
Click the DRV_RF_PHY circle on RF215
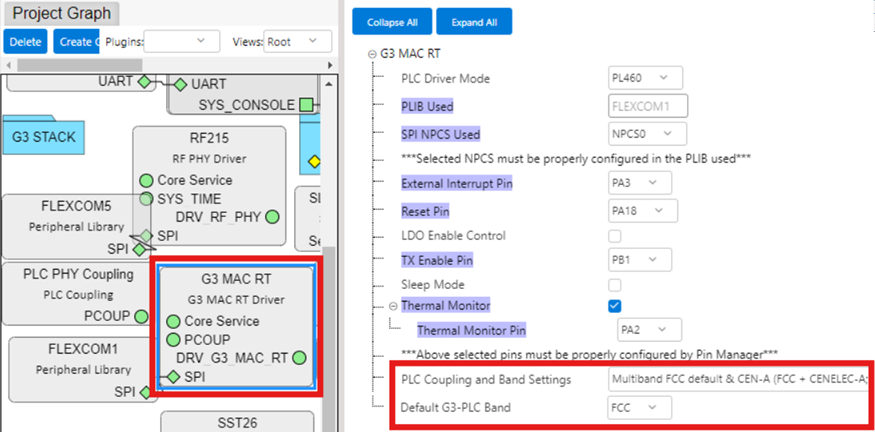[x=272, y=217]
